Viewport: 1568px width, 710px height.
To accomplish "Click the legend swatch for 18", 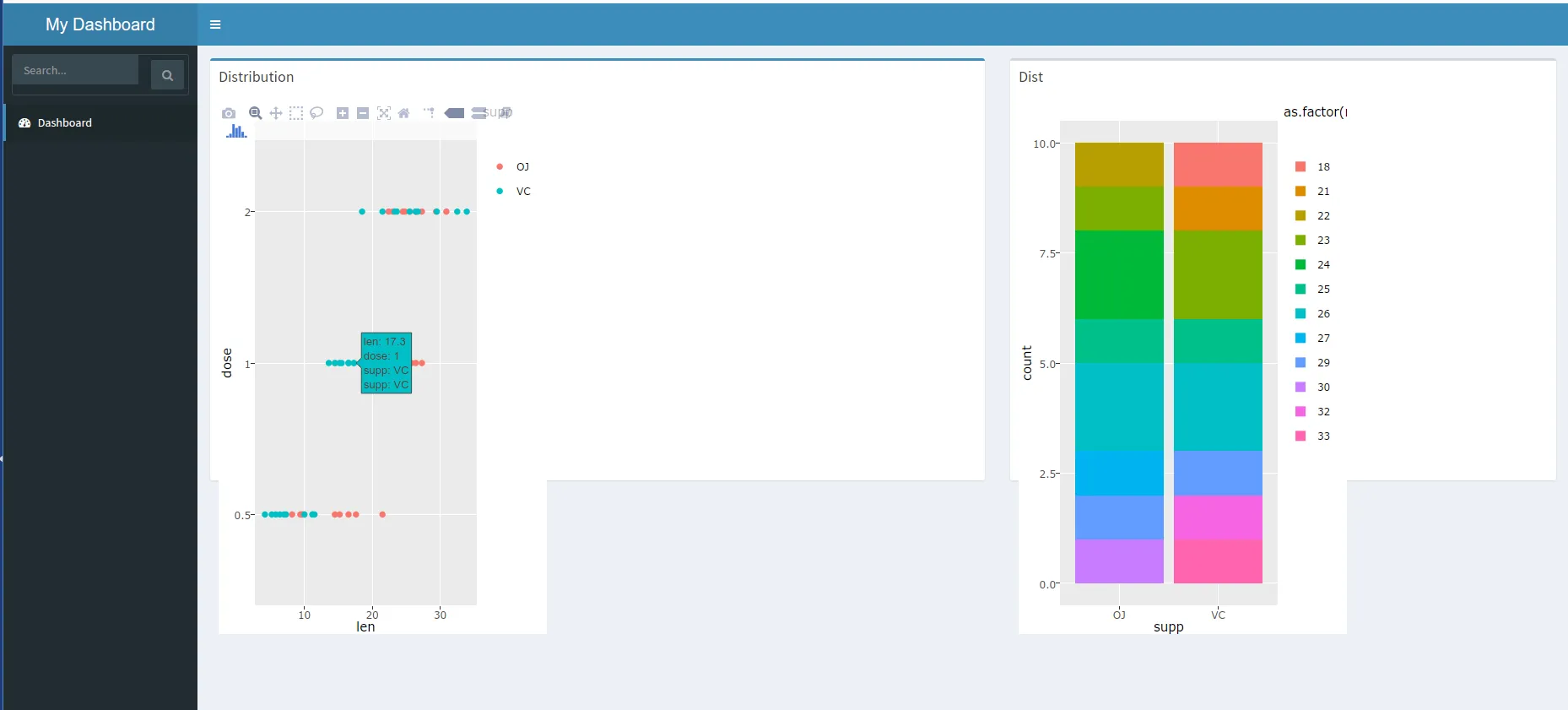I will 1300,167.
